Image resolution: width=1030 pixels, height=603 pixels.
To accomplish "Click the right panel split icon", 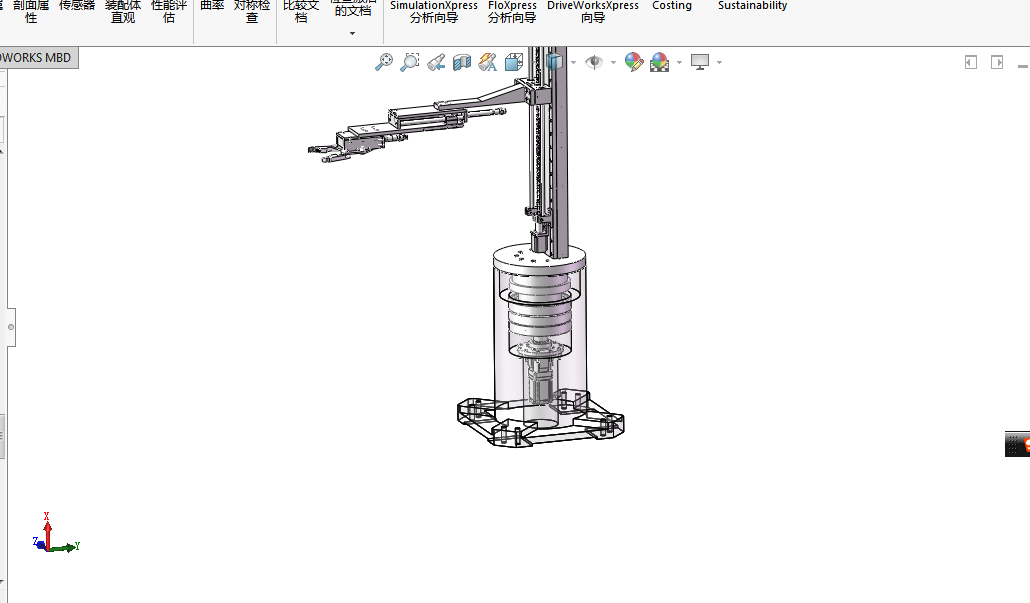I will pos(997,62).
